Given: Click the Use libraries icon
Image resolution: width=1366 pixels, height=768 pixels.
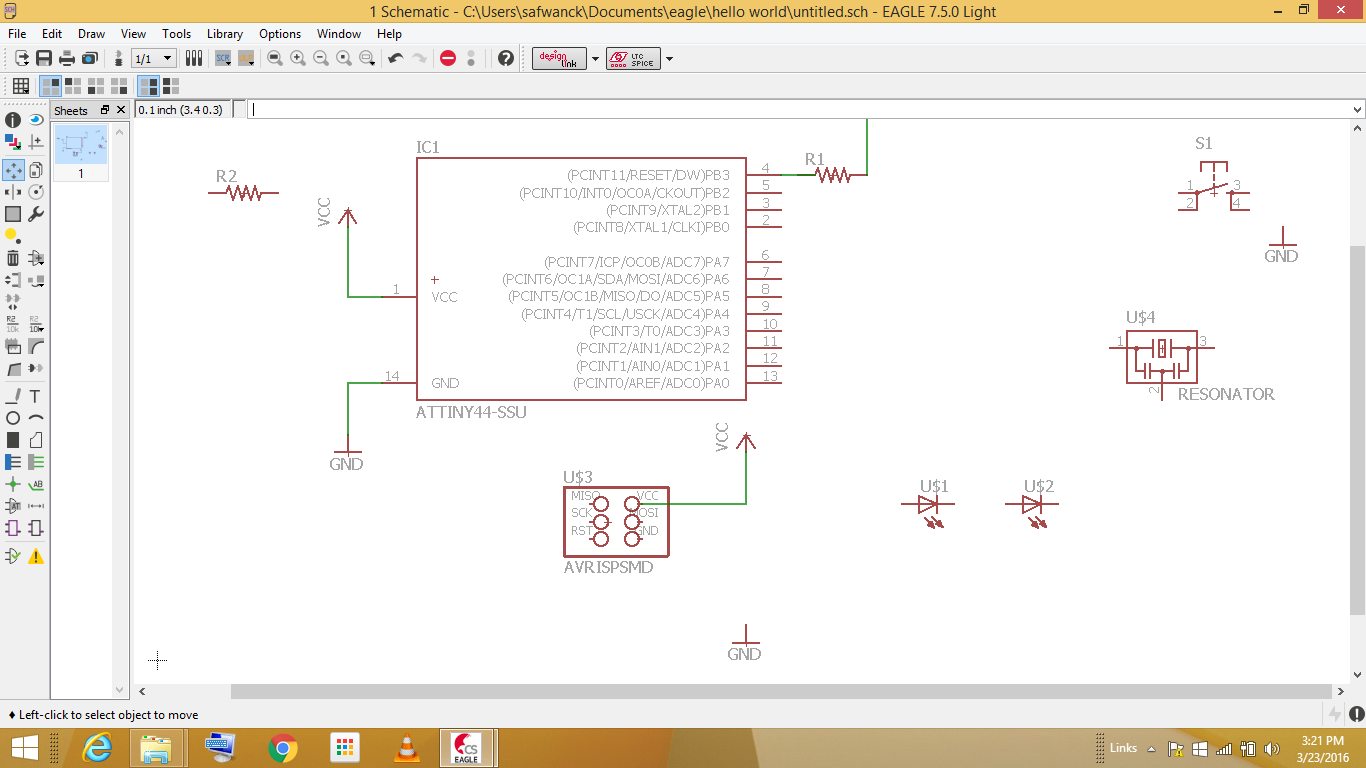Looking at the screenshot, I should point(194,58).
